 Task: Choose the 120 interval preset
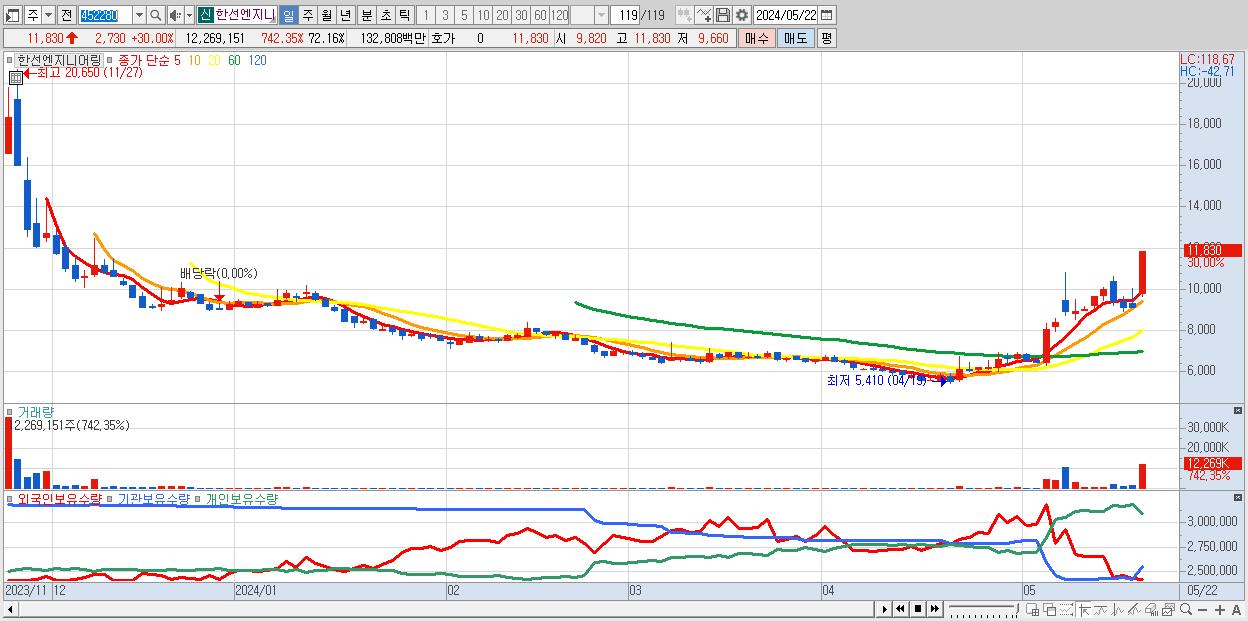(560, 15)
